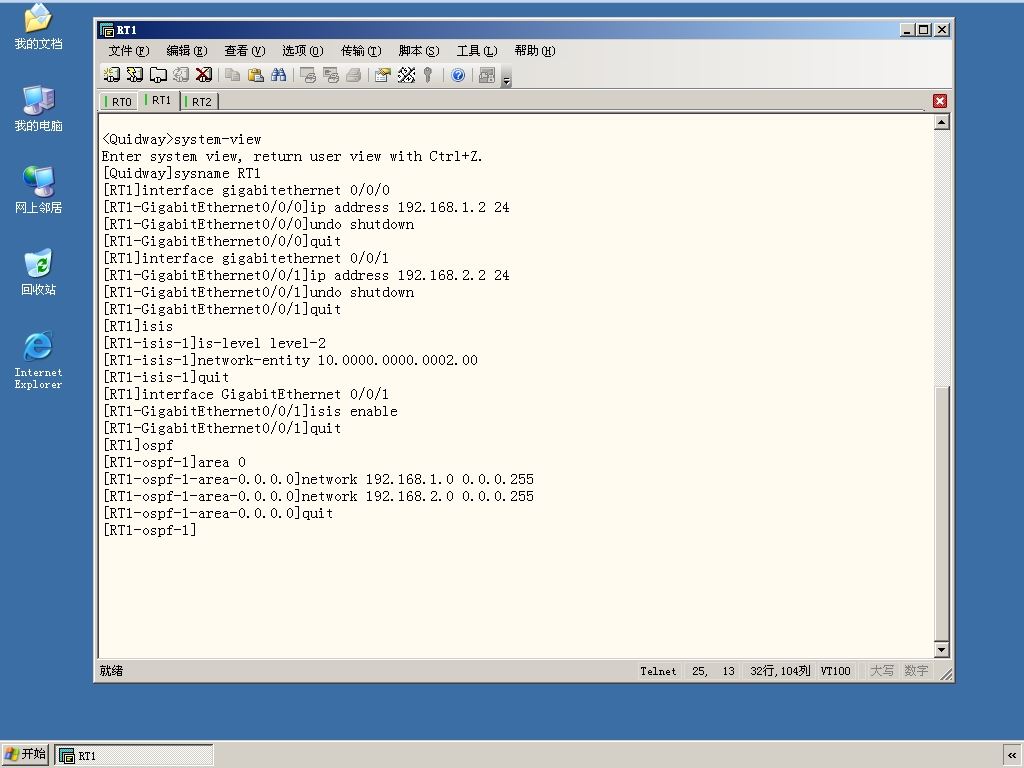Click the 数字 num lock status indicator
This screenshot has height=768, width=1024.
point(916,671)
